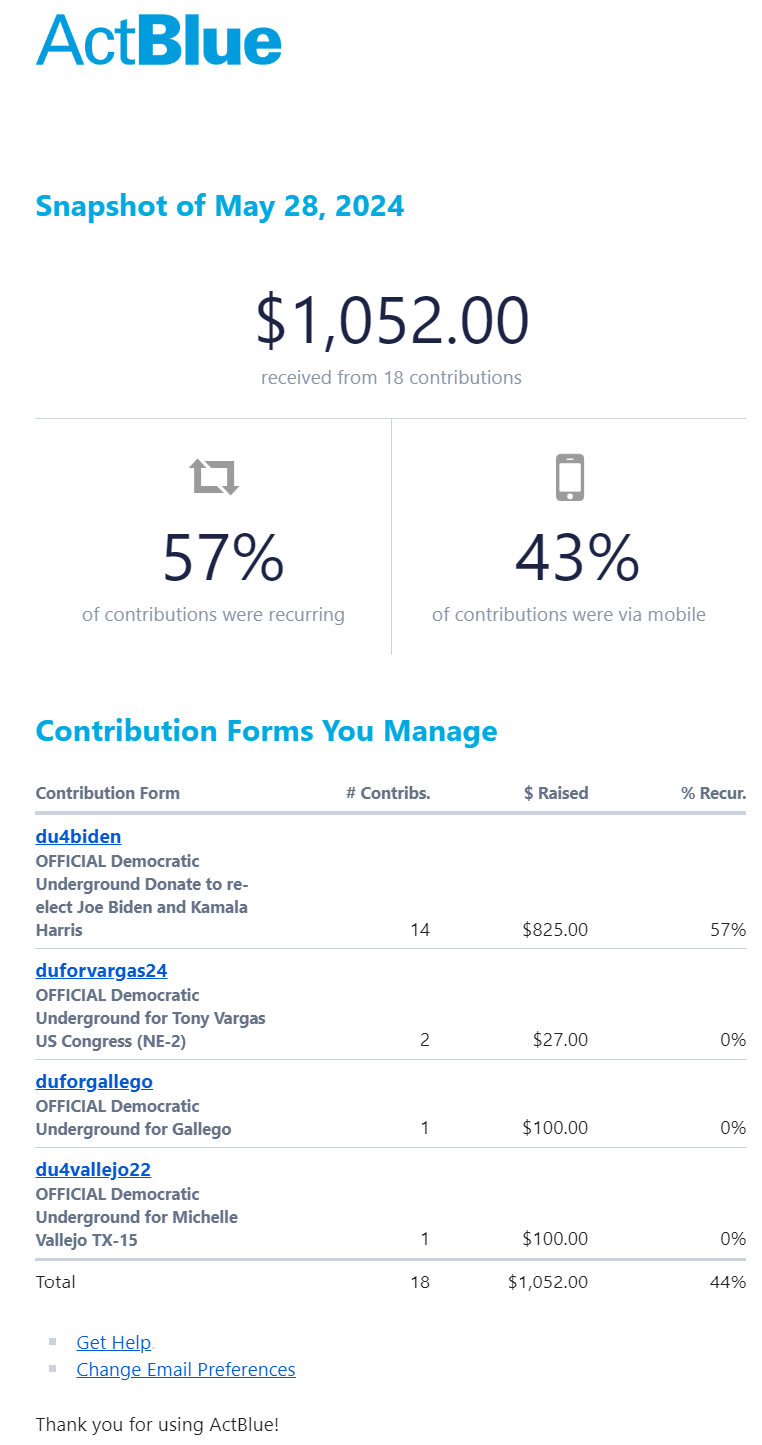Click the mobile phone icon
The image size is (762, 1445).
[569, 477]
